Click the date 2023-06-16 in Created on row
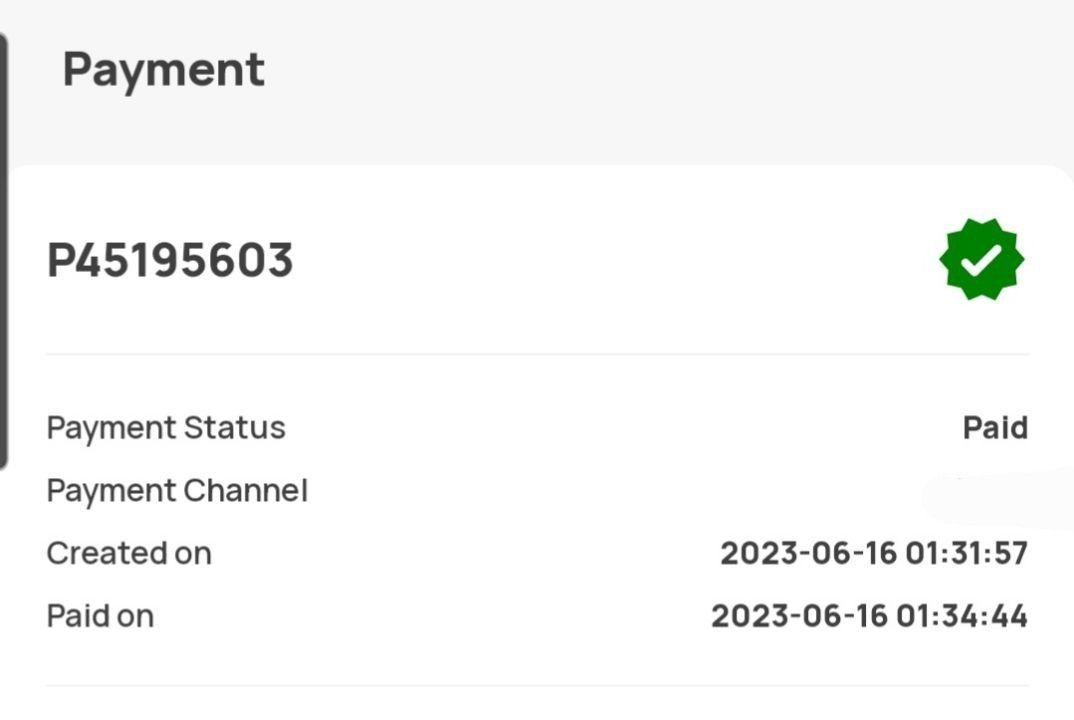1074x720 pixels. pos(804,553)
